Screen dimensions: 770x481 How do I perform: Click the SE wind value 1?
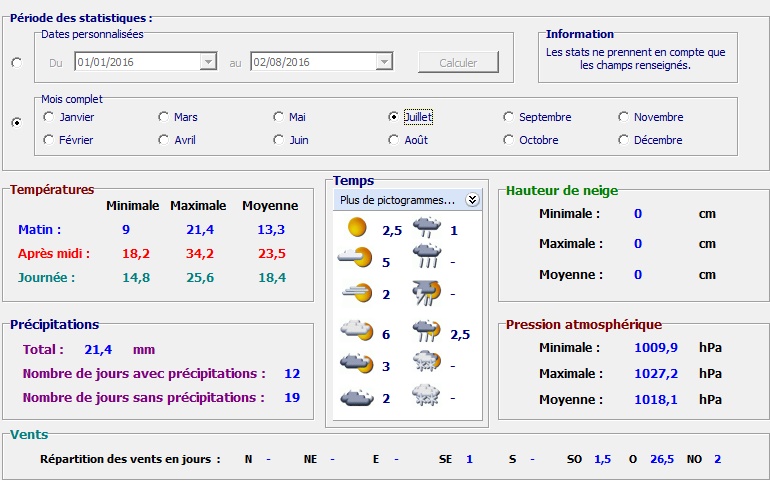tap(469, 459)
